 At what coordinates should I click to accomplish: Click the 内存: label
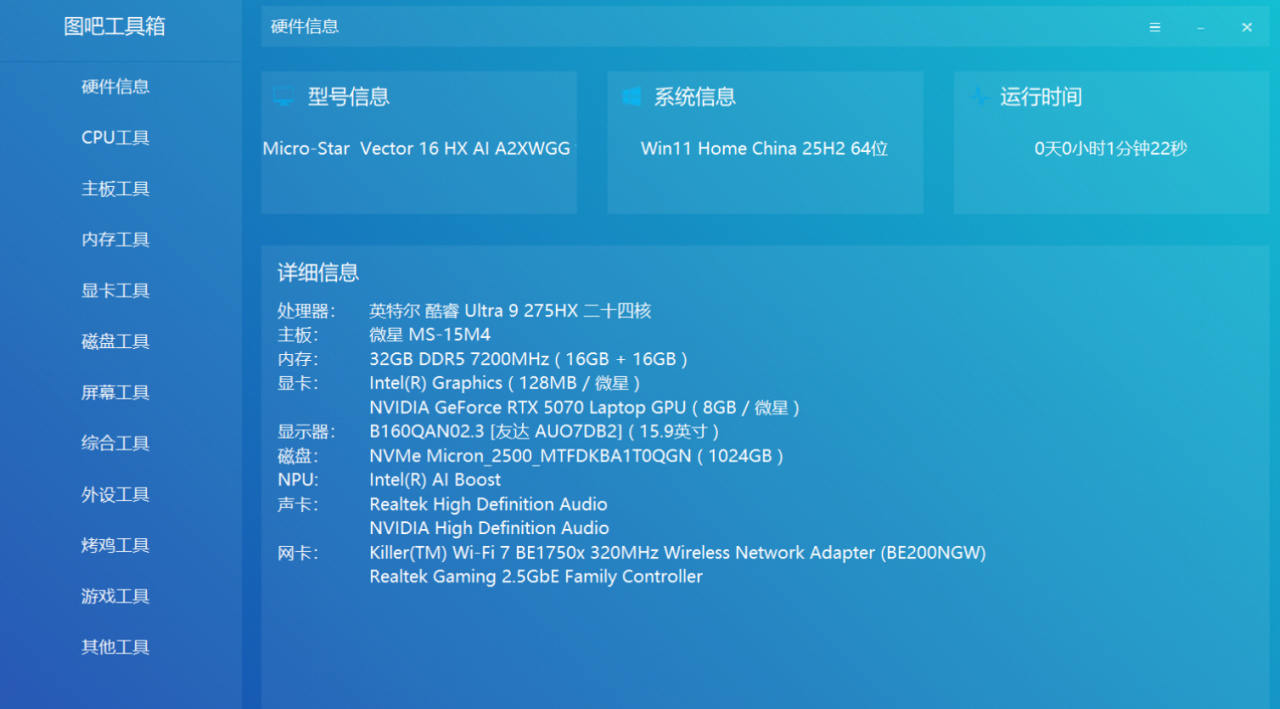(x=297, y=359)
